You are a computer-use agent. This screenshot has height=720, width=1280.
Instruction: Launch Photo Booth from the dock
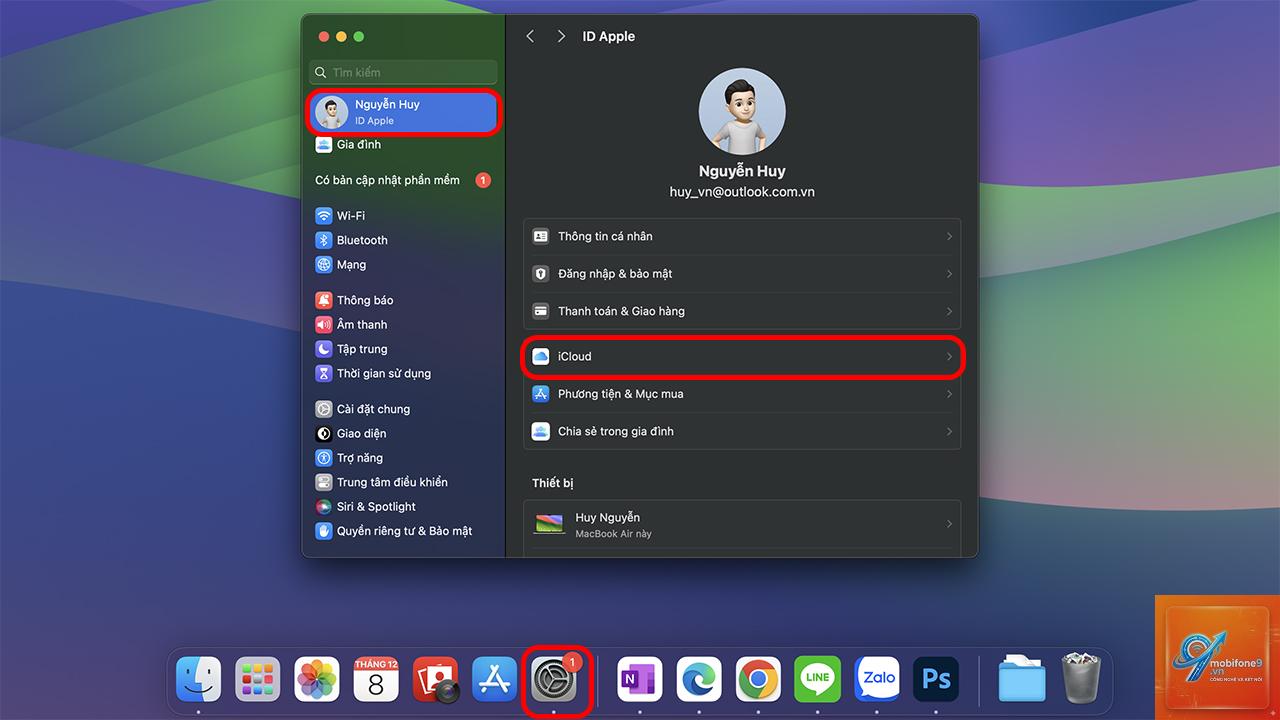coord(435,680)
